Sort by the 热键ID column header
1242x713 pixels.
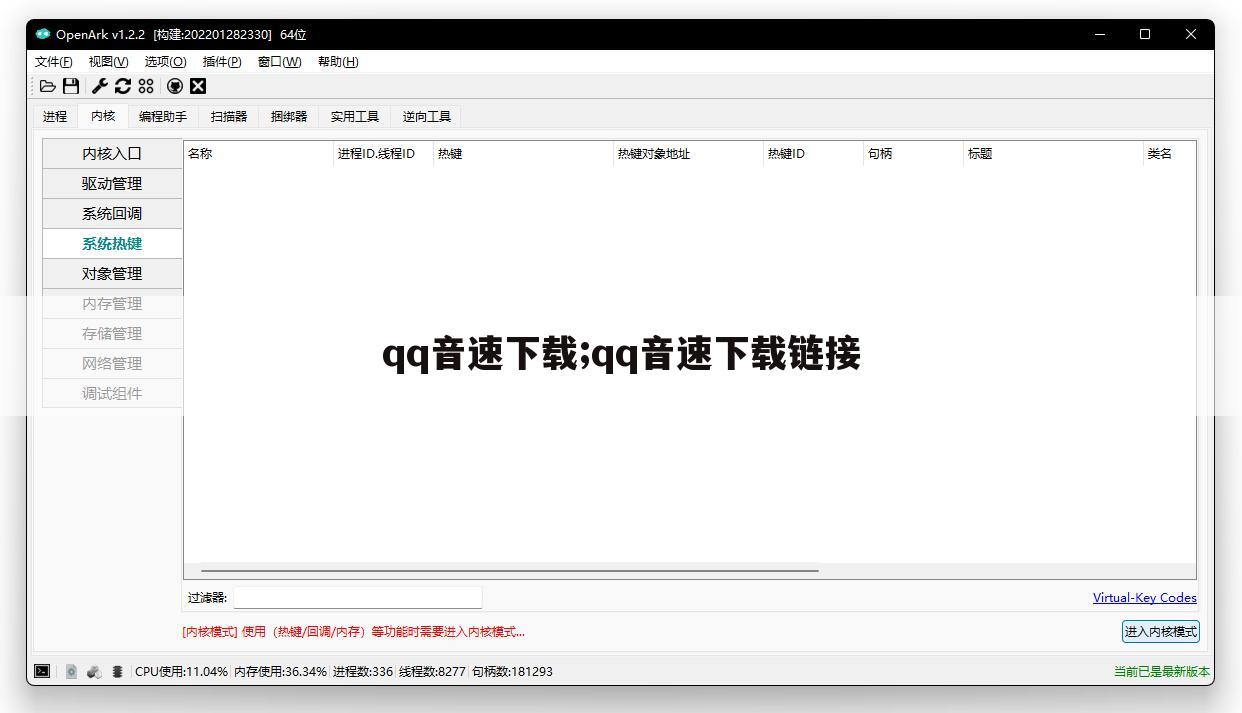pos(814,154)
